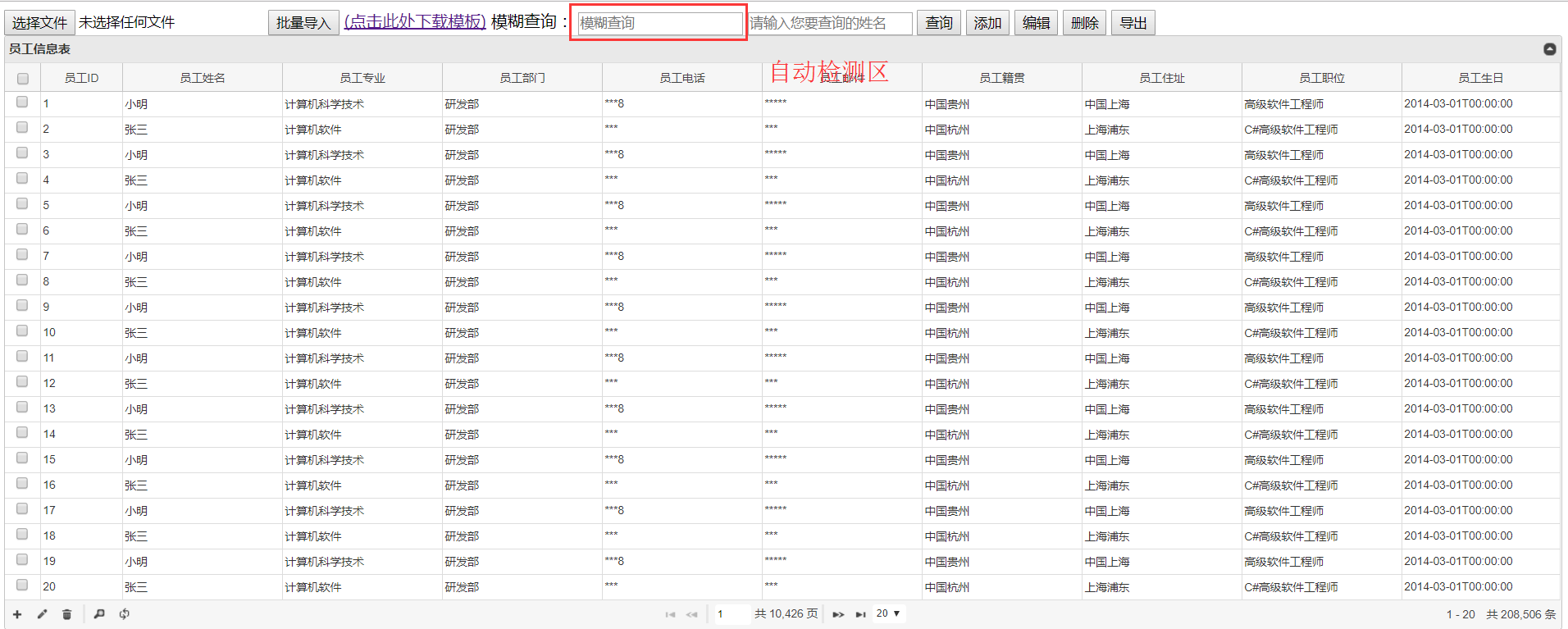Sort by the 员工生日 column header

coord(1480,78)
